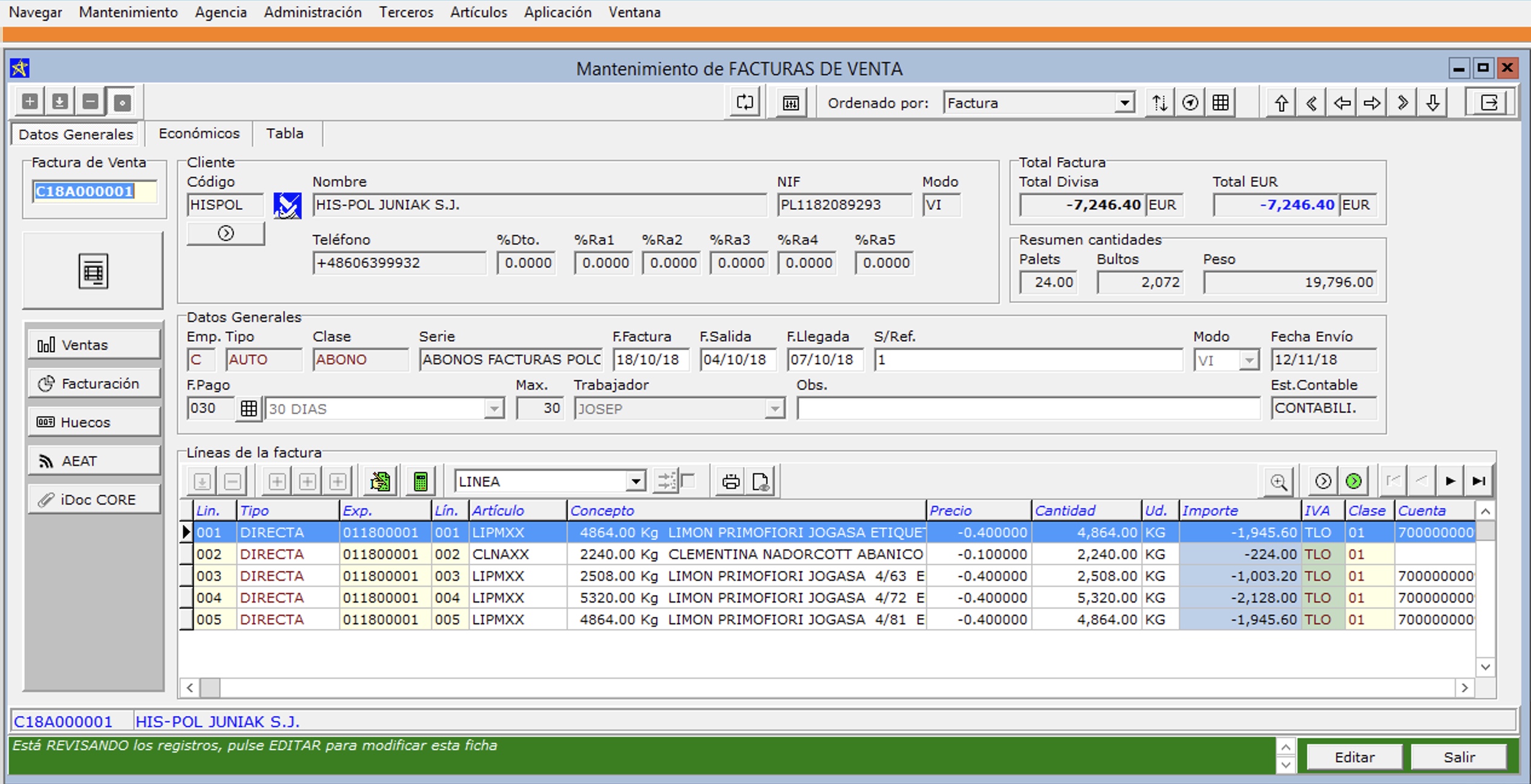Image resolution: width=1531 pixels, height=784 pixels.
Task: Click the magnifier zoom icon
Action: pyautogui.click(x=1279, y=482)
